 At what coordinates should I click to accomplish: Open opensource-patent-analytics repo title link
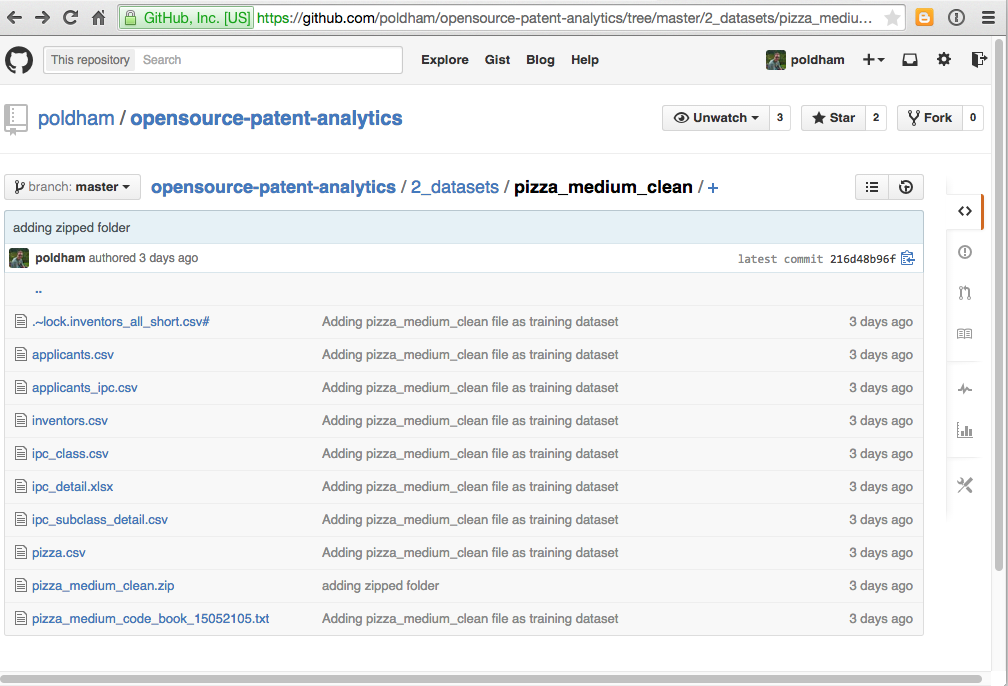[x=266, y=118]
